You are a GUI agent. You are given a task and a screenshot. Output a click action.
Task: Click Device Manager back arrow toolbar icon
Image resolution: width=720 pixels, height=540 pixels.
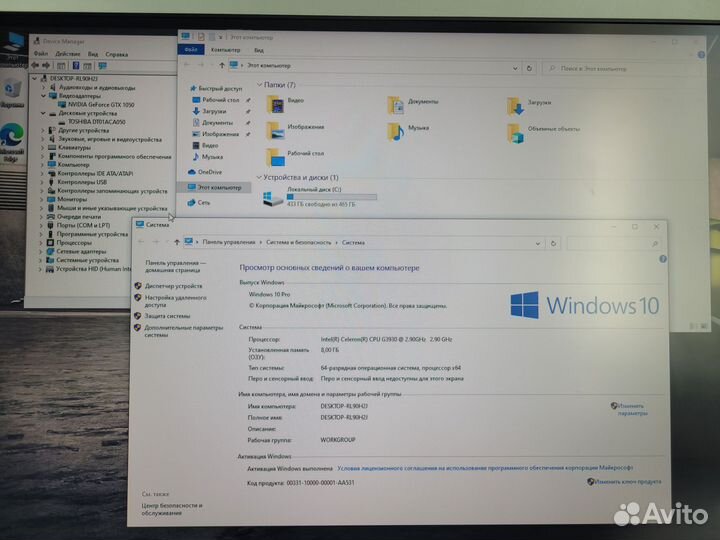coord(35,65)
